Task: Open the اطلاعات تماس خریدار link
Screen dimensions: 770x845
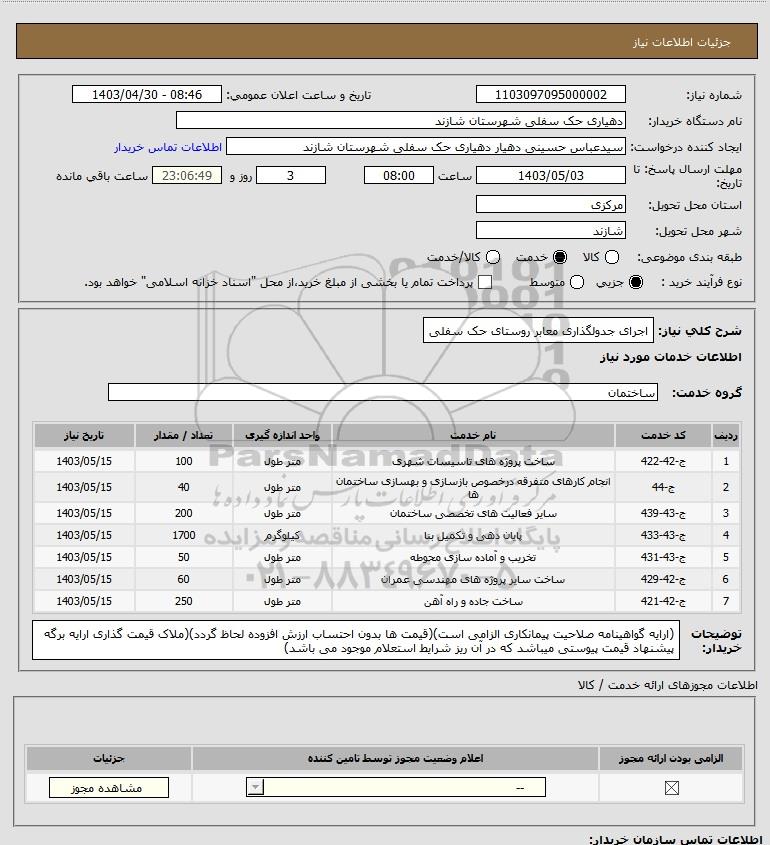Action: pos(168,147)
